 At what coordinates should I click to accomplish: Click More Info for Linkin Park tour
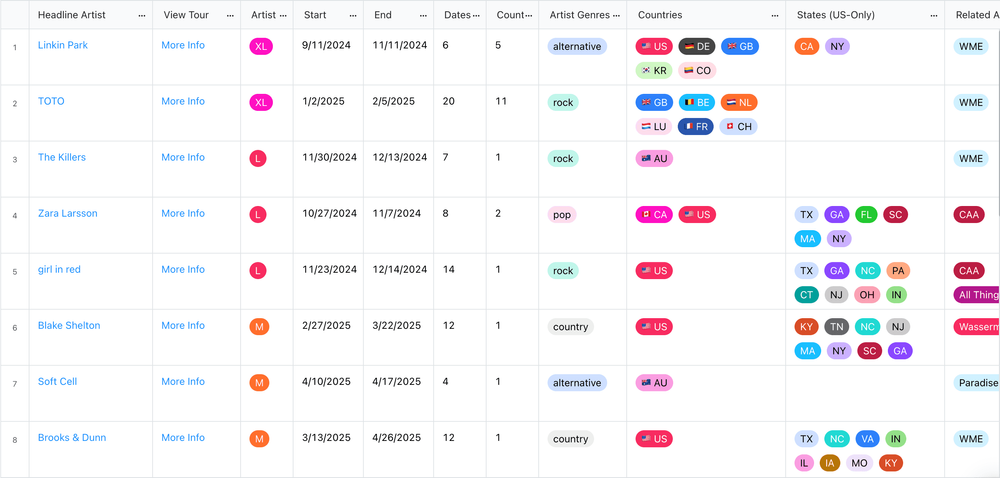pos(183,45)
